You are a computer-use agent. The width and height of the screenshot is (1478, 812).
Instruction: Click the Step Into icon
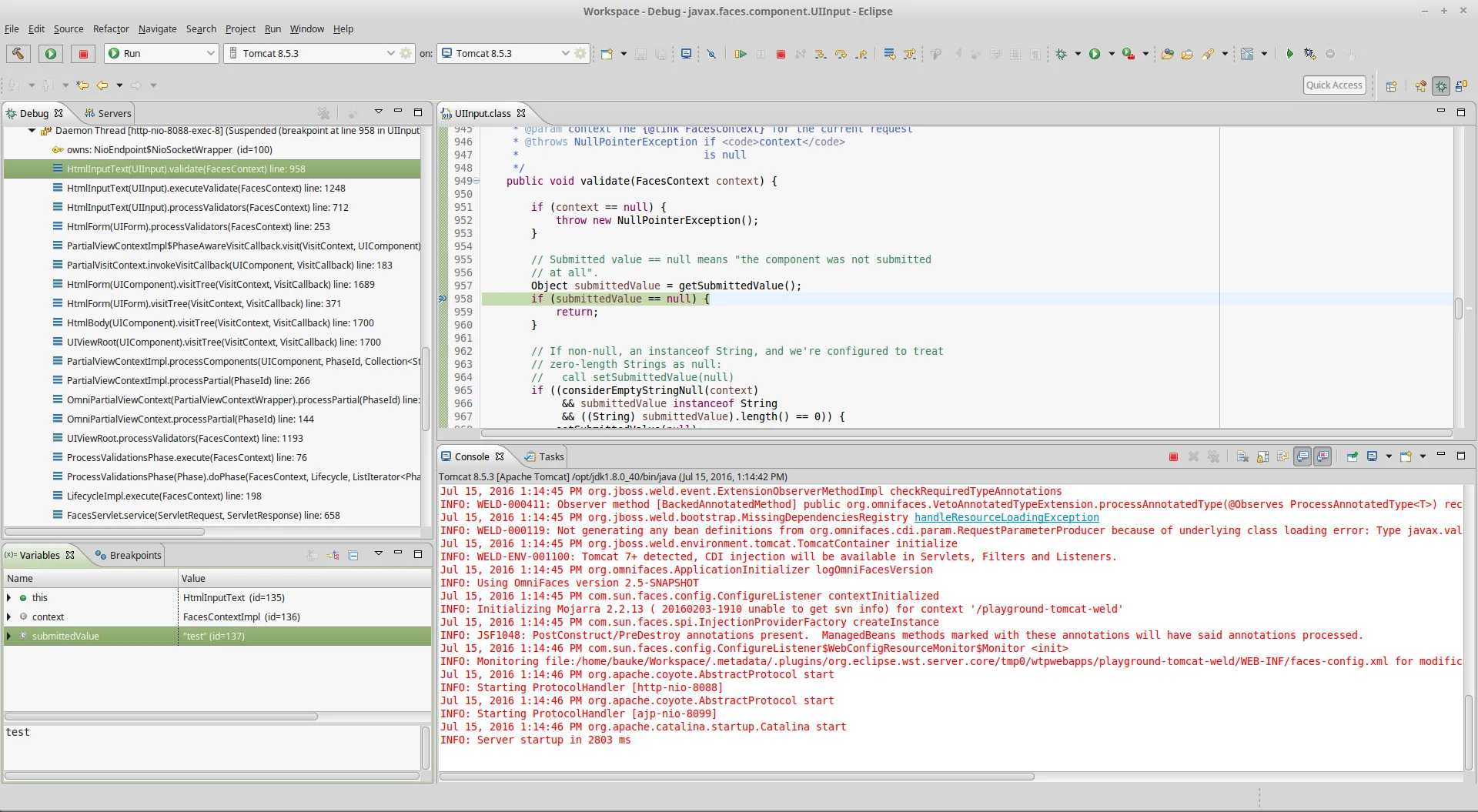click(821, 54)
